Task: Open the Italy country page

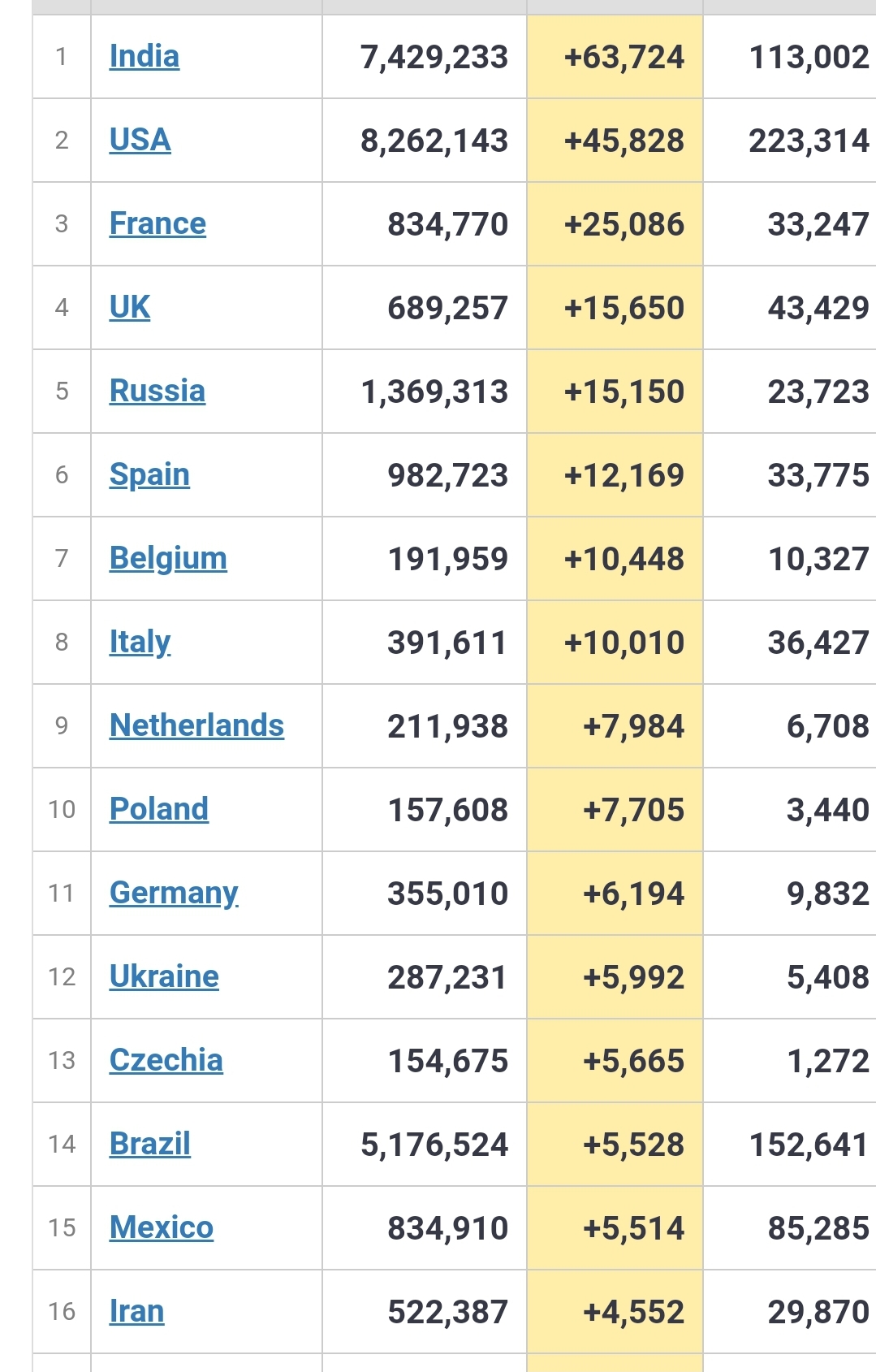Action: 140,643
